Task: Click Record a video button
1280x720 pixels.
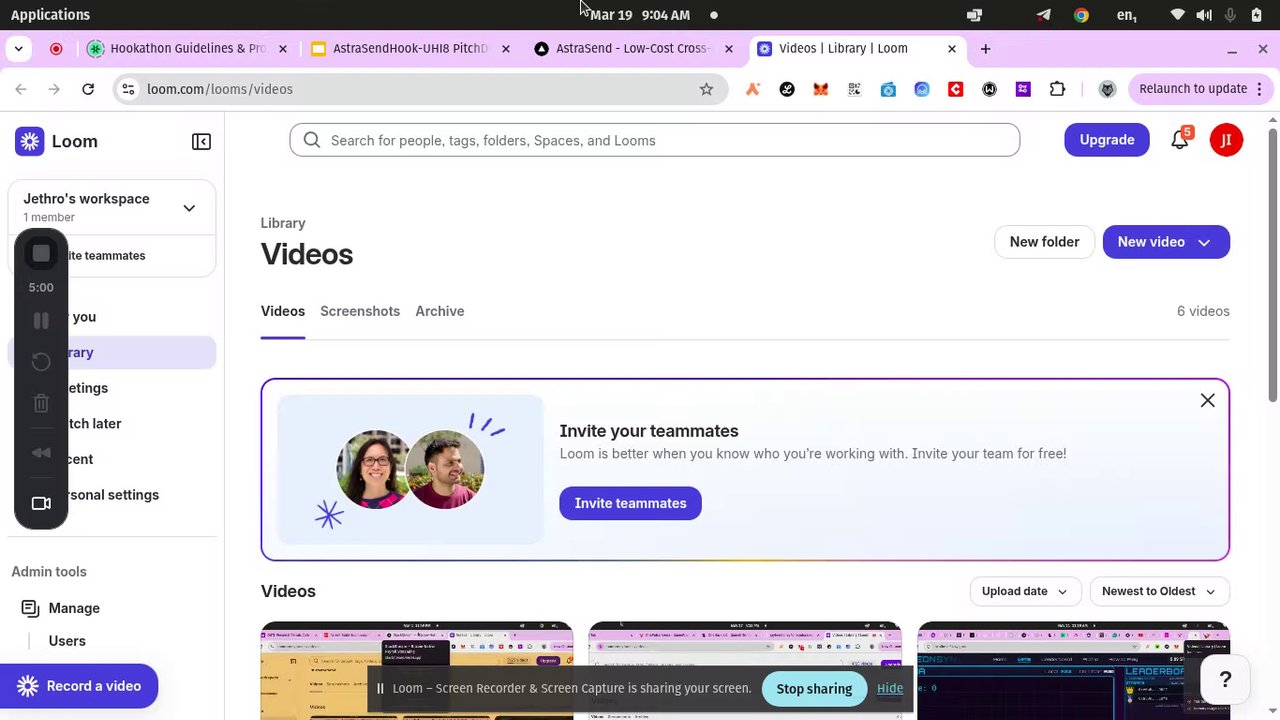Action: [x=79, y=686]
